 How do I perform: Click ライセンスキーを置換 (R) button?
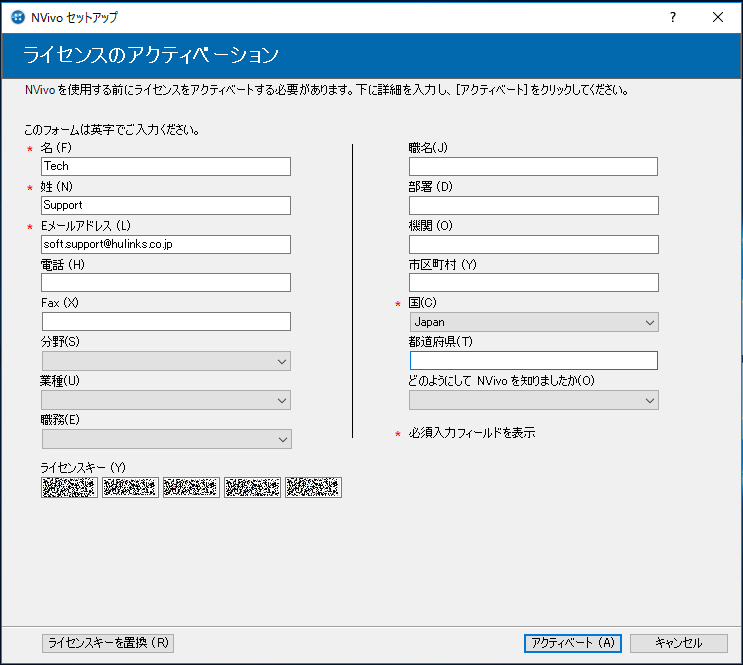(x=108, y=643)
